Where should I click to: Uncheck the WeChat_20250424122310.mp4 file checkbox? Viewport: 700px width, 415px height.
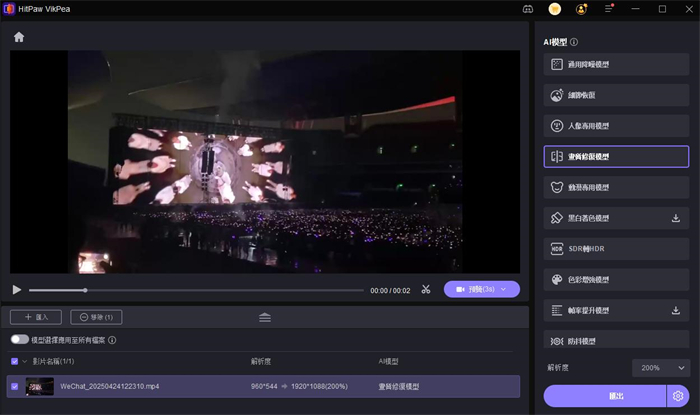click(x=14, y=386)
